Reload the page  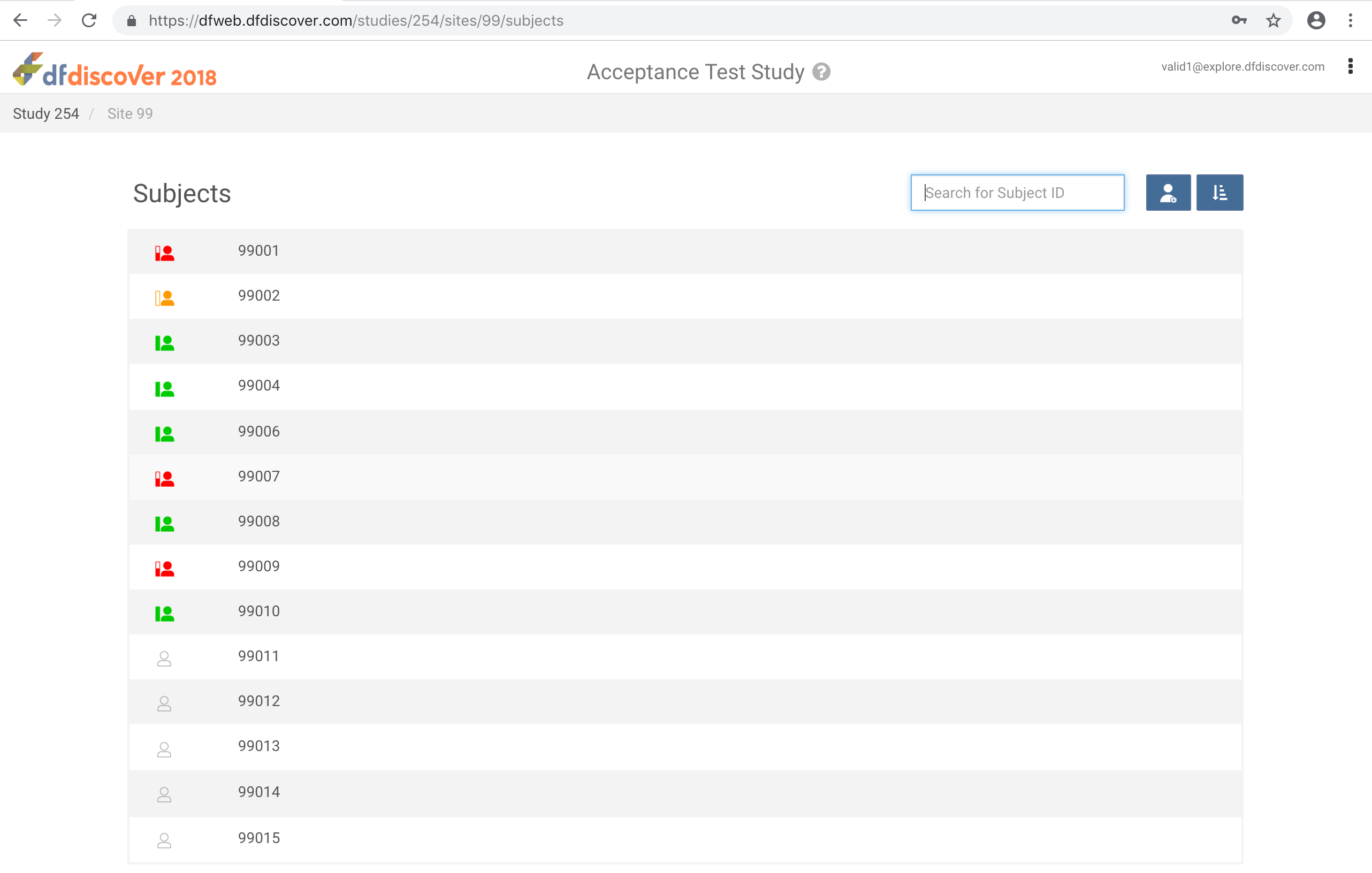[89, 21]
